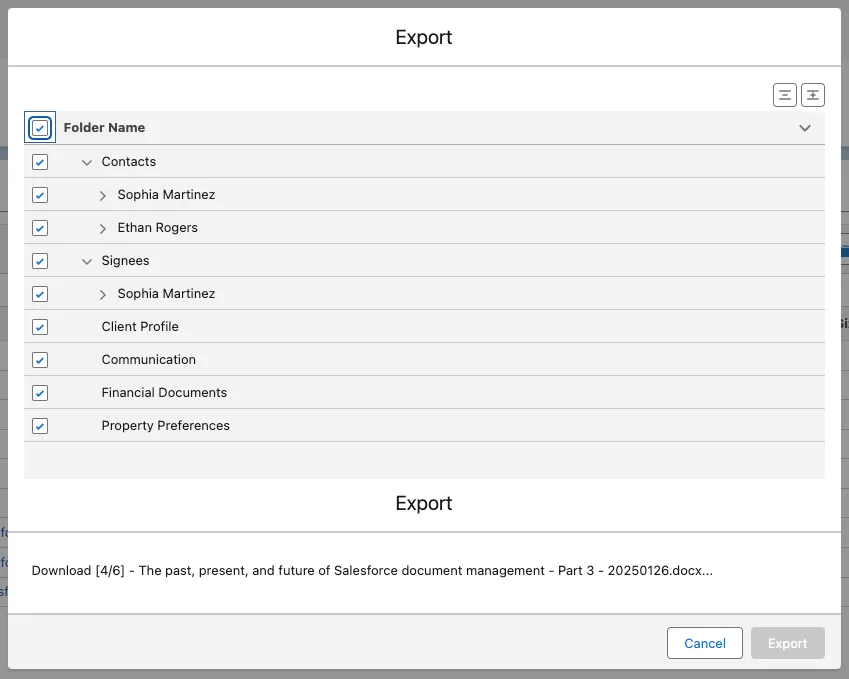Expand Sophia Martinez under Contacts
Image resolution: width=849 pixels, height=679 pixels.
(103, 195)
